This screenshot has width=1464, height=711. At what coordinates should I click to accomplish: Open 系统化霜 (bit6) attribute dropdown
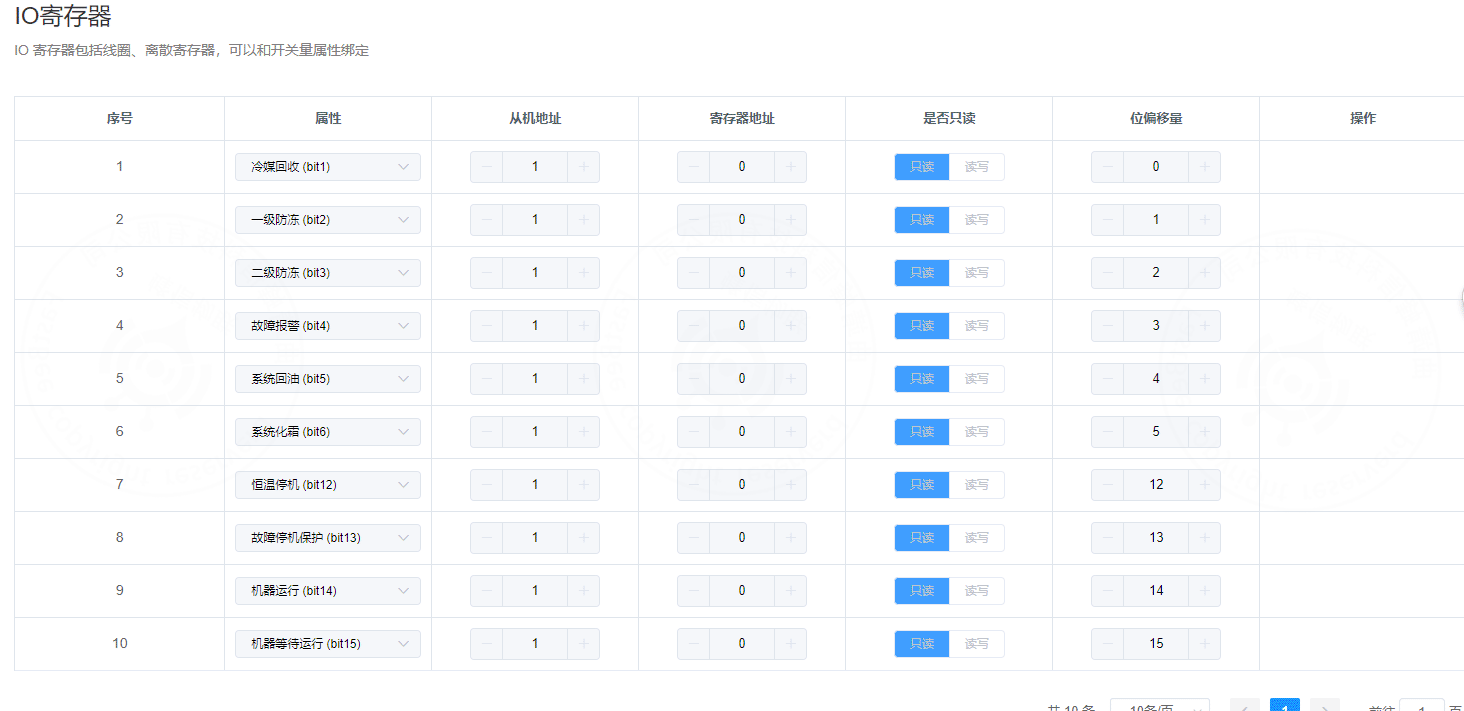coord(328,432)
